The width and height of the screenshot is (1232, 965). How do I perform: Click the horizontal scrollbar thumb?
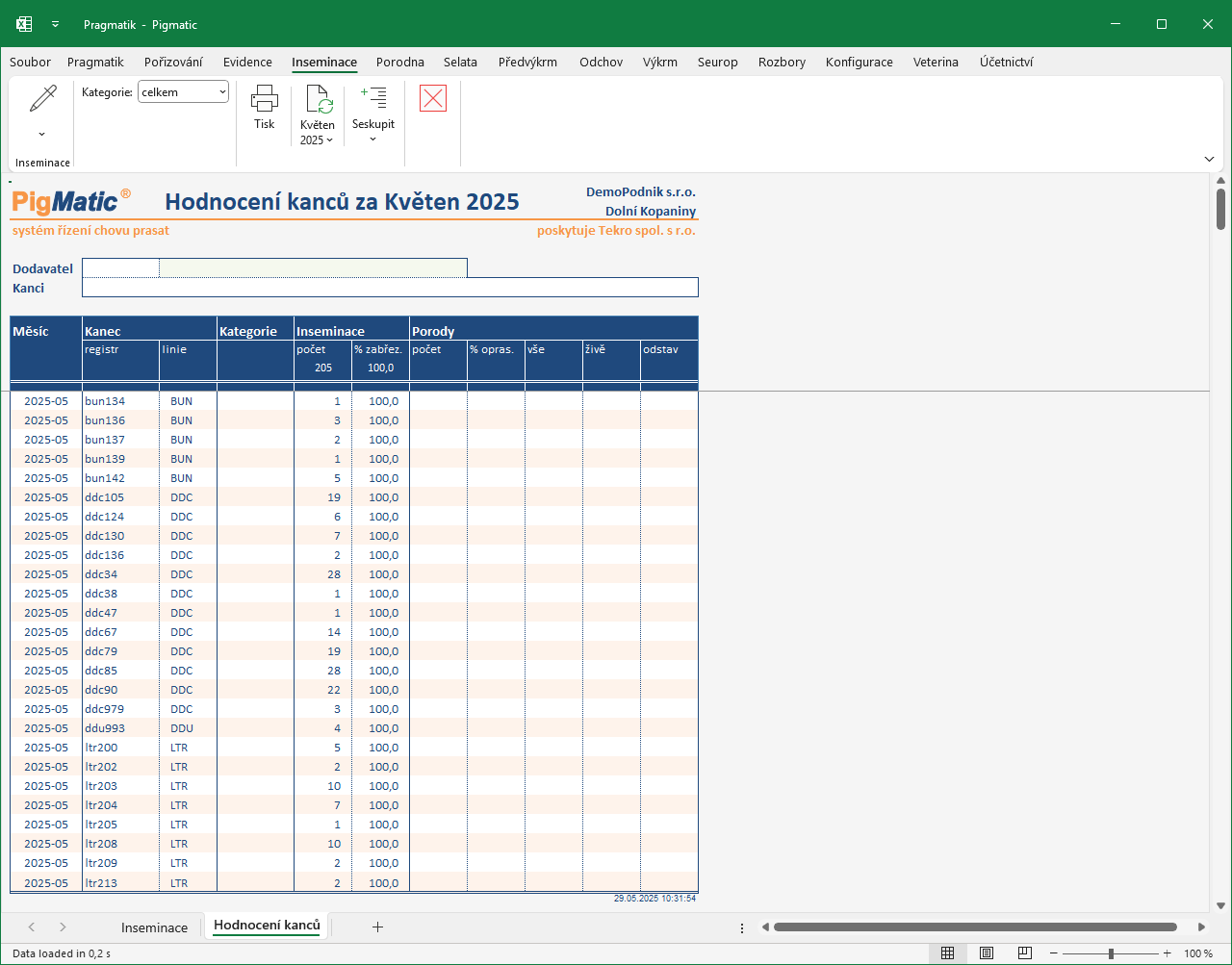[975, 927]
